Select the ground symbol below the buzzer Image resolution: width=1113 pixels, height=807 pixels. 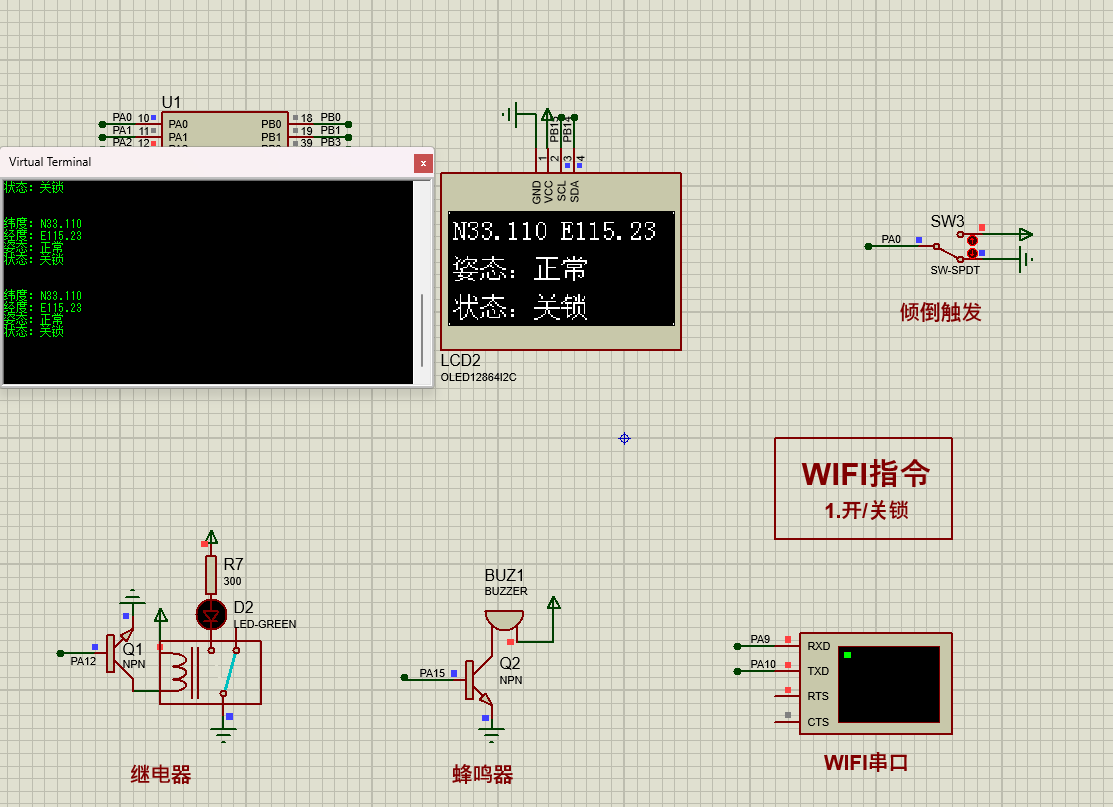(489, 733)
